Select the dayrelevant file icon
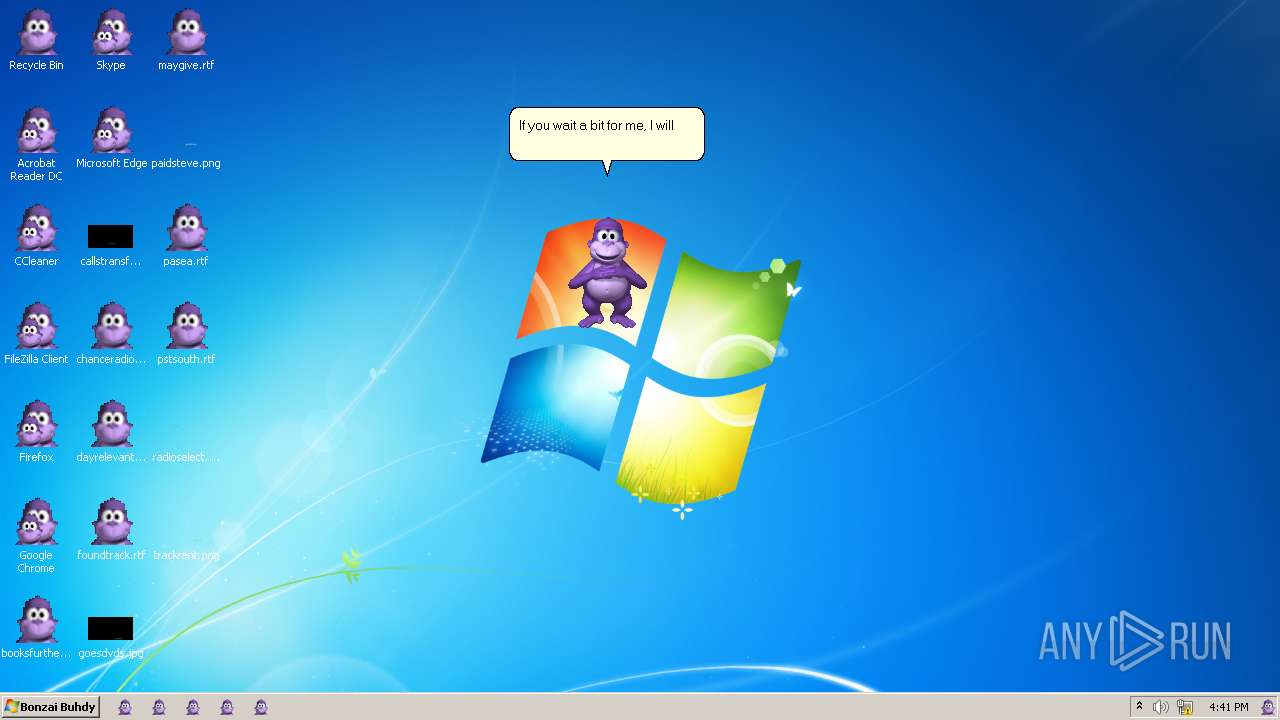This screenshot has height=720, width=1280. click(111, 425)
